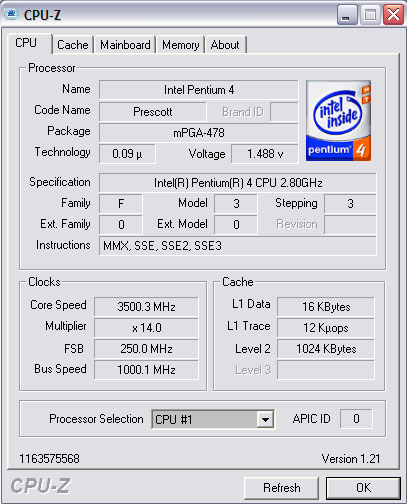407x504 pixels.
Task: Close the CPU-Z window
Action: tap(393, 15)
